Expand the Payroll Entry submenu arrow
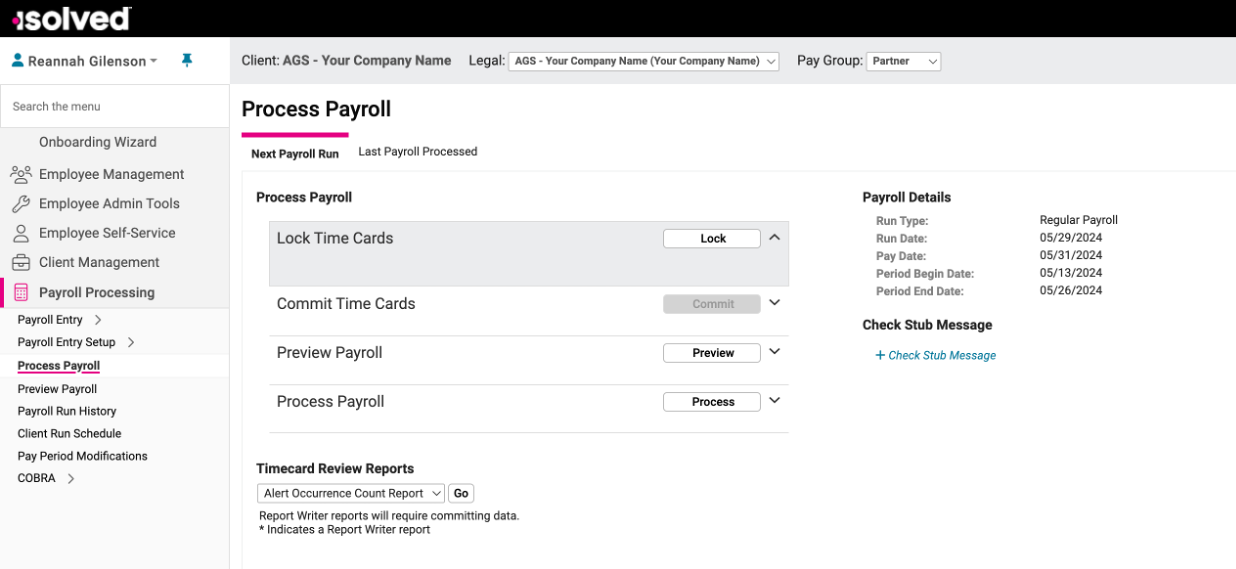 98,320
